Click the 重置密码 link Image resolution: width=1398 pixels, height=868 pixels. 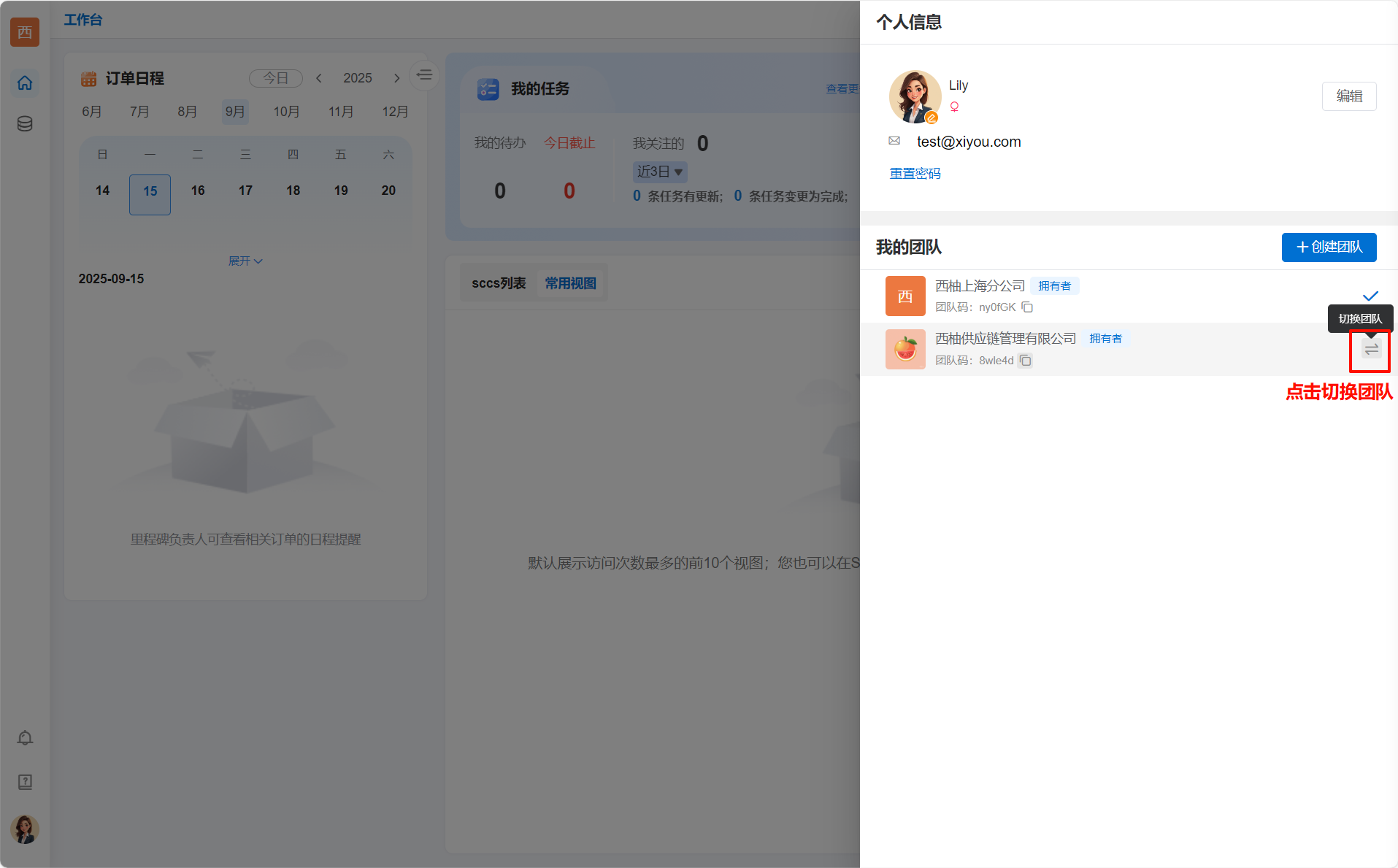[x=915, y=174]
